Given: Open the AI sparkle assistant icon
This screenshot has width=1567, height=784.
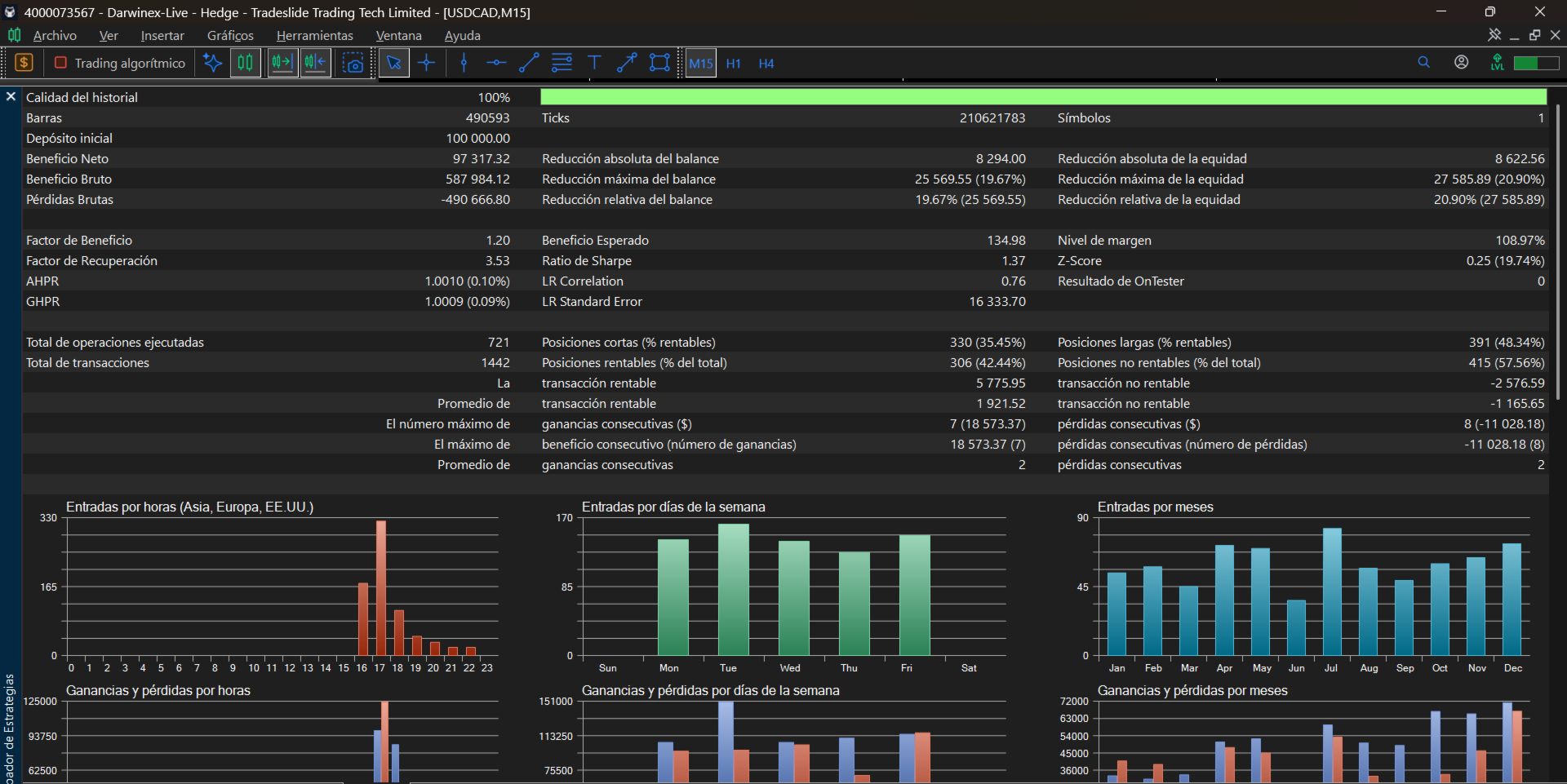Looking at the screenshot, I should tap(212, 63).
